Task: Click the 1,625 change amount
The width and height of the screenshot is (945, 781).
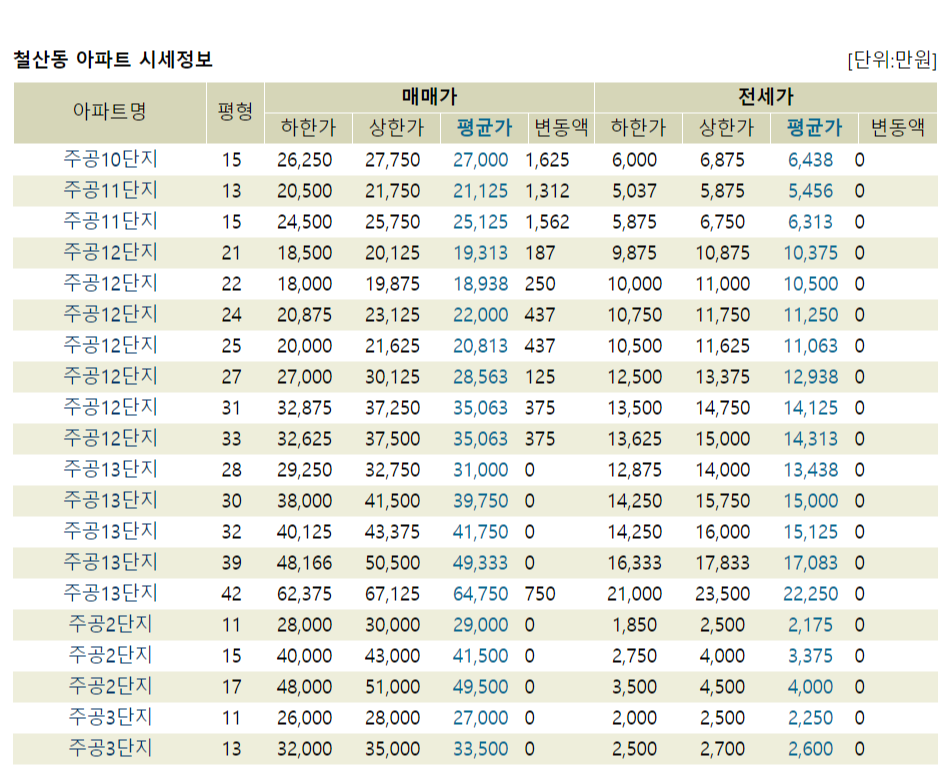Action: coord(547,160)
